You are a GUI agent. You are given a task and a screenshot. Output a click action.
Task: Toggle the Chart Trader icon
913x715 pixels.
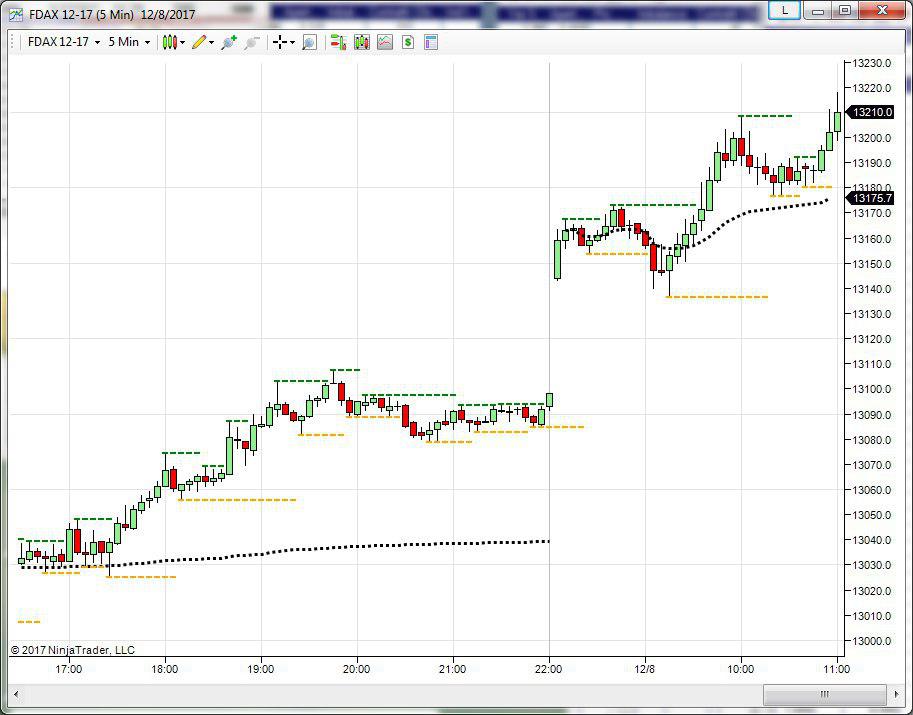click(338, 42)
